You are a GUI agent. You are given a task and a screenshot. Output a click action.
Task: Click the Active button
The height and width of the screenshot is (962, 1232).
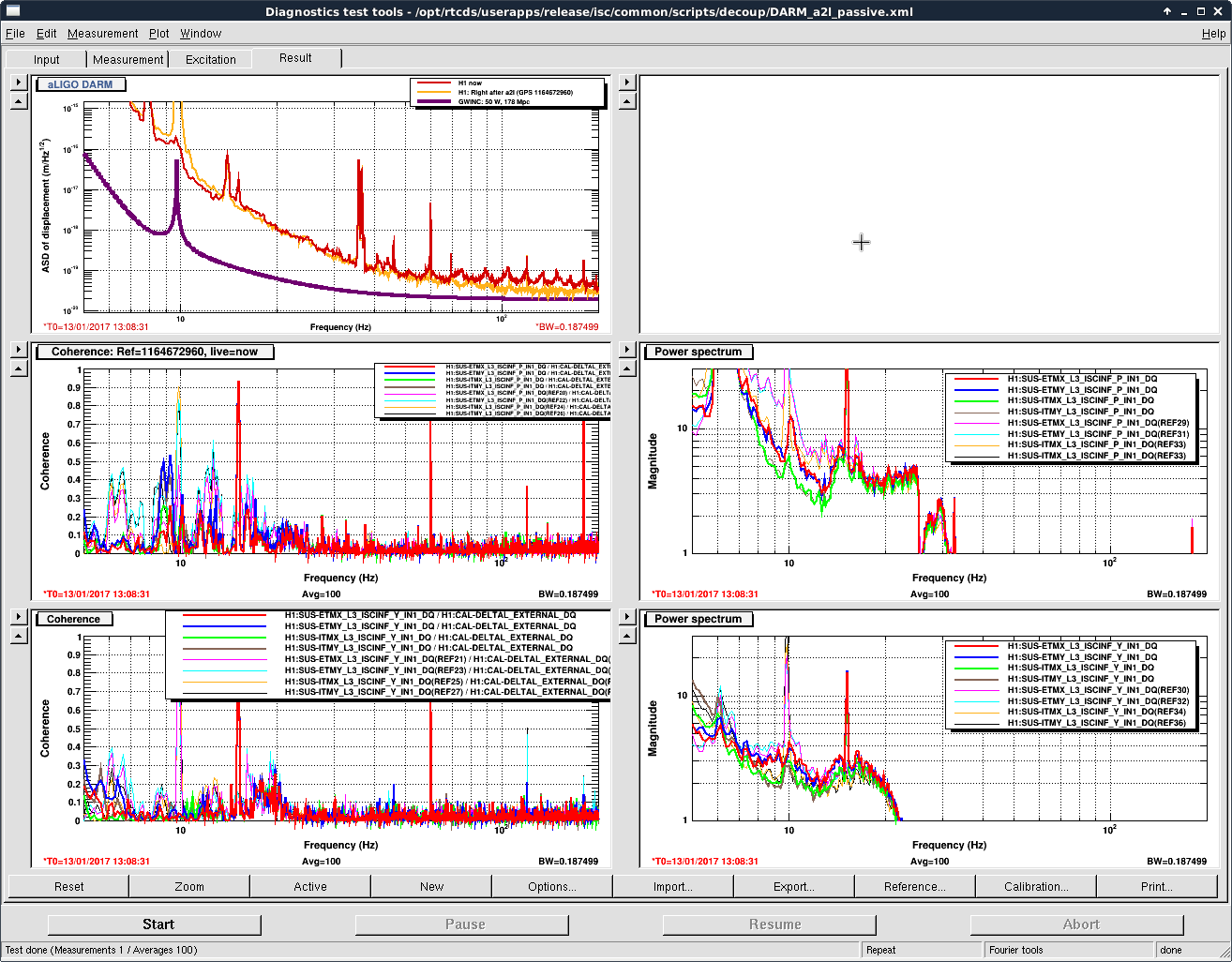click(310, 886)
